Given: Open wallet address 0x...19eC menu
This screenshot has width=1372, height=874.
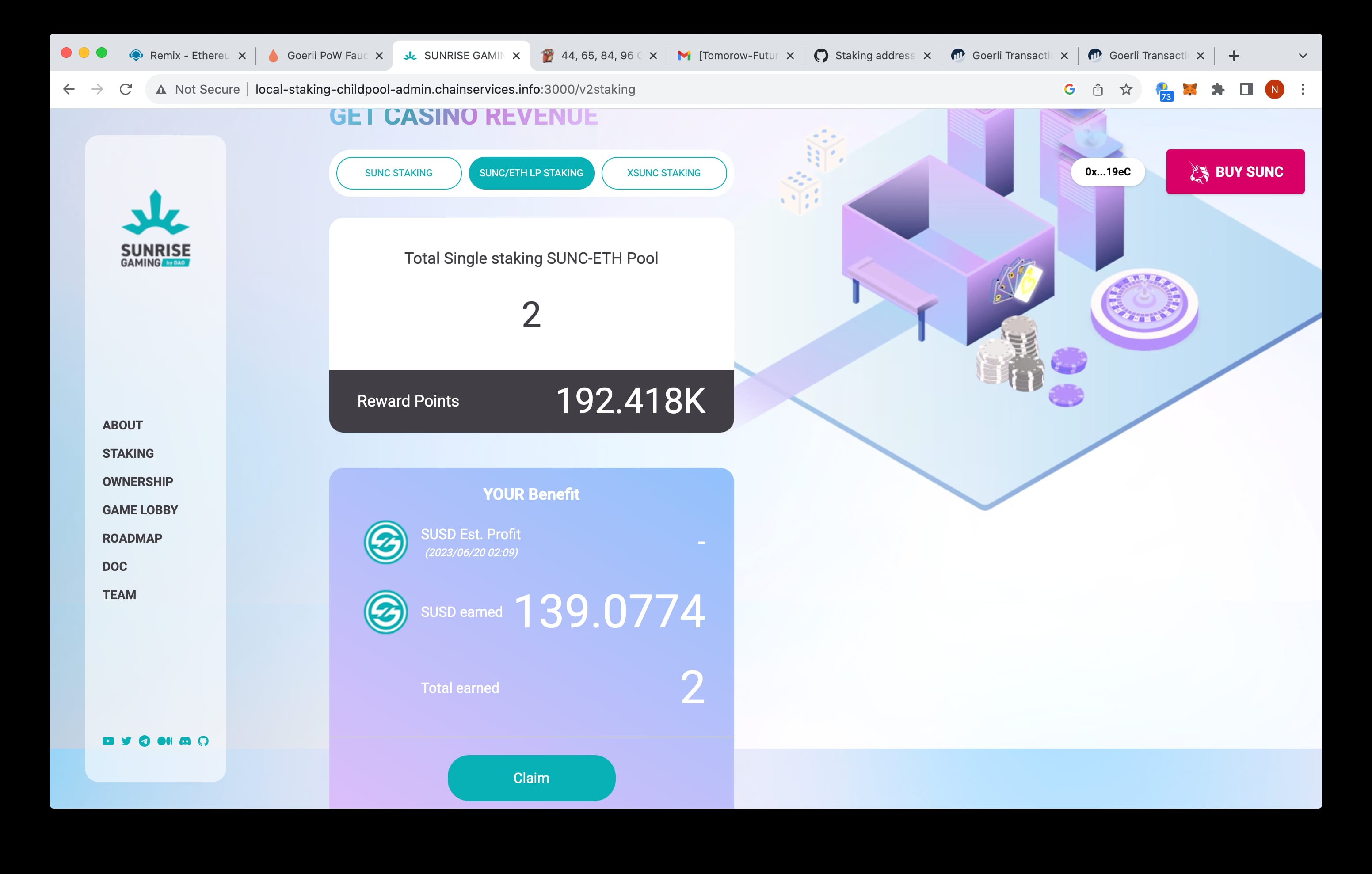Looking at the screenshot, I should (x=1107, y=171).
